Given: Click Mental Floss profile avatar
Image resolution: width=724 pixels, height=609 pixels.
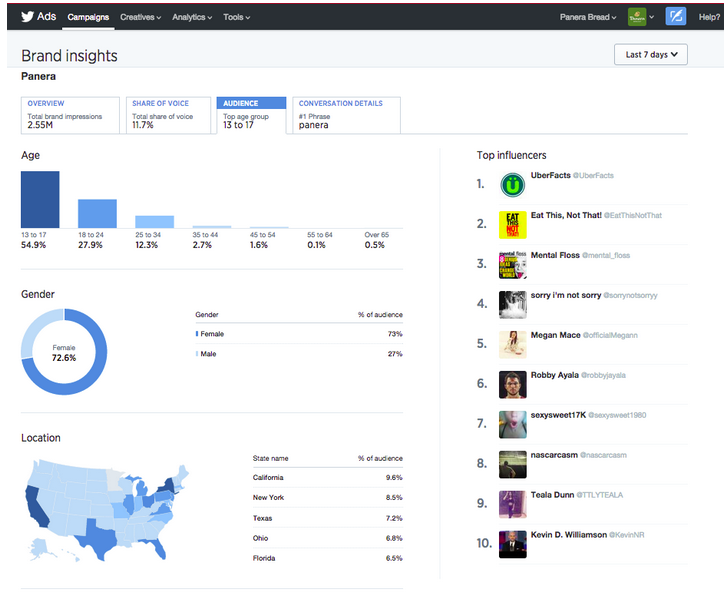Looking at the screenshot, I should click(512, 264).
